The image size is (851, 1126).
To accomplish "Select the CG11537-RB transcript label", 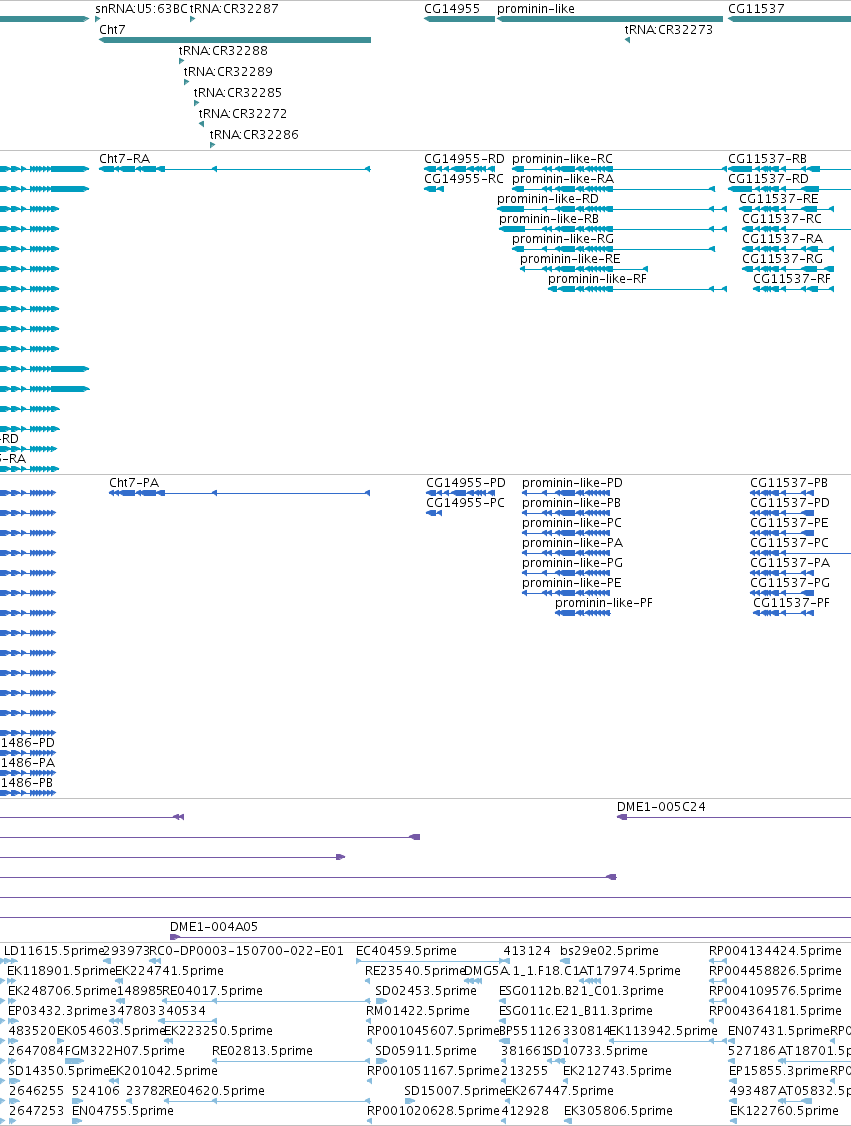I will click(768, 159).
